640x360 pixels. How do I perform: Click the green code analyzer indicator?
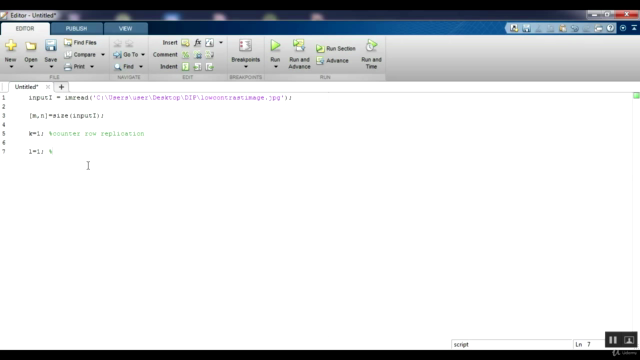click(x=636, y=96)
